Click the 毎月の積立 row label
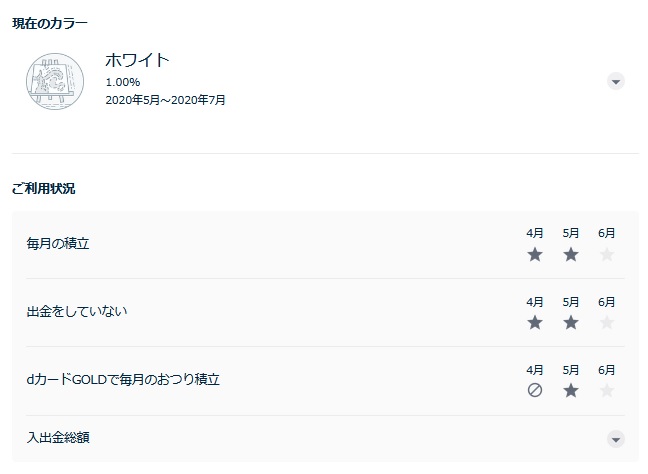The image size is (648, 474). 58,243
